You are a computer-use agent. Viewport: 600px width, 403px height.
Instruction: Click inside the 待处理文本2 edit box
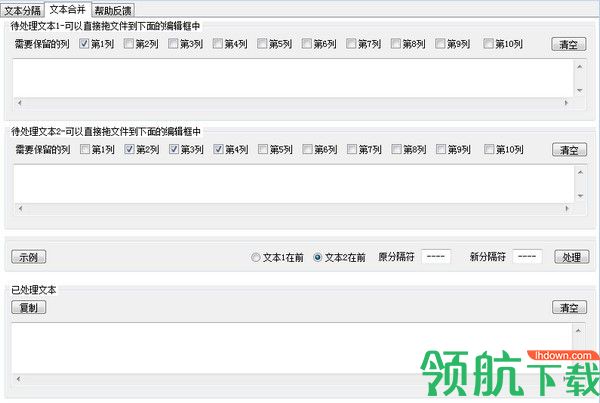(294, 184)
